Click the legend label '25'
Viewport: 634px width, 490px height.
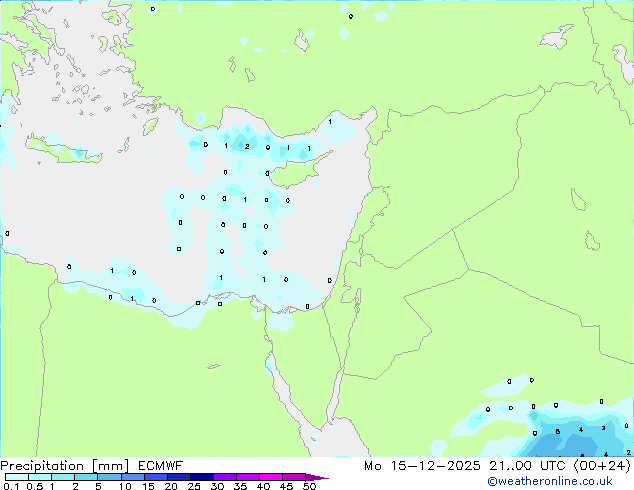click(x=194, y=486)
